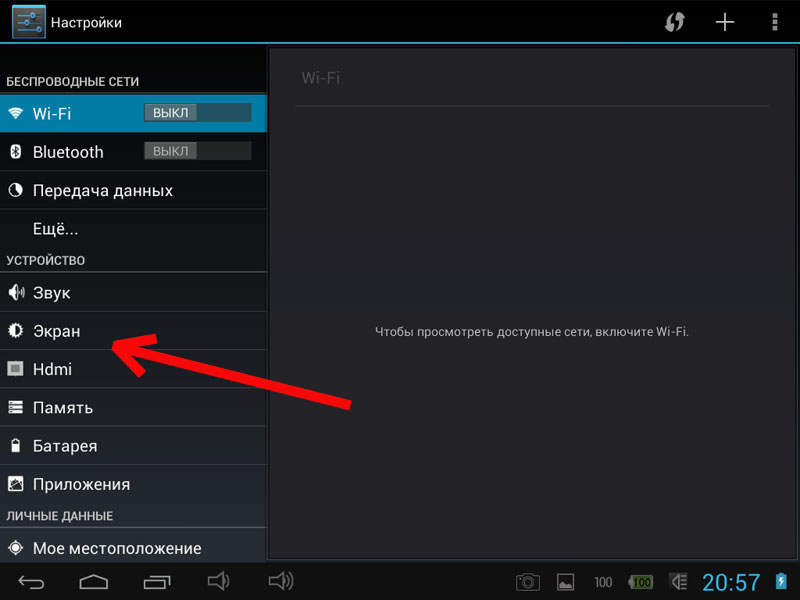Enable the Bluetooth switch
Screen dimensions: 800x600
click(197, 151)
